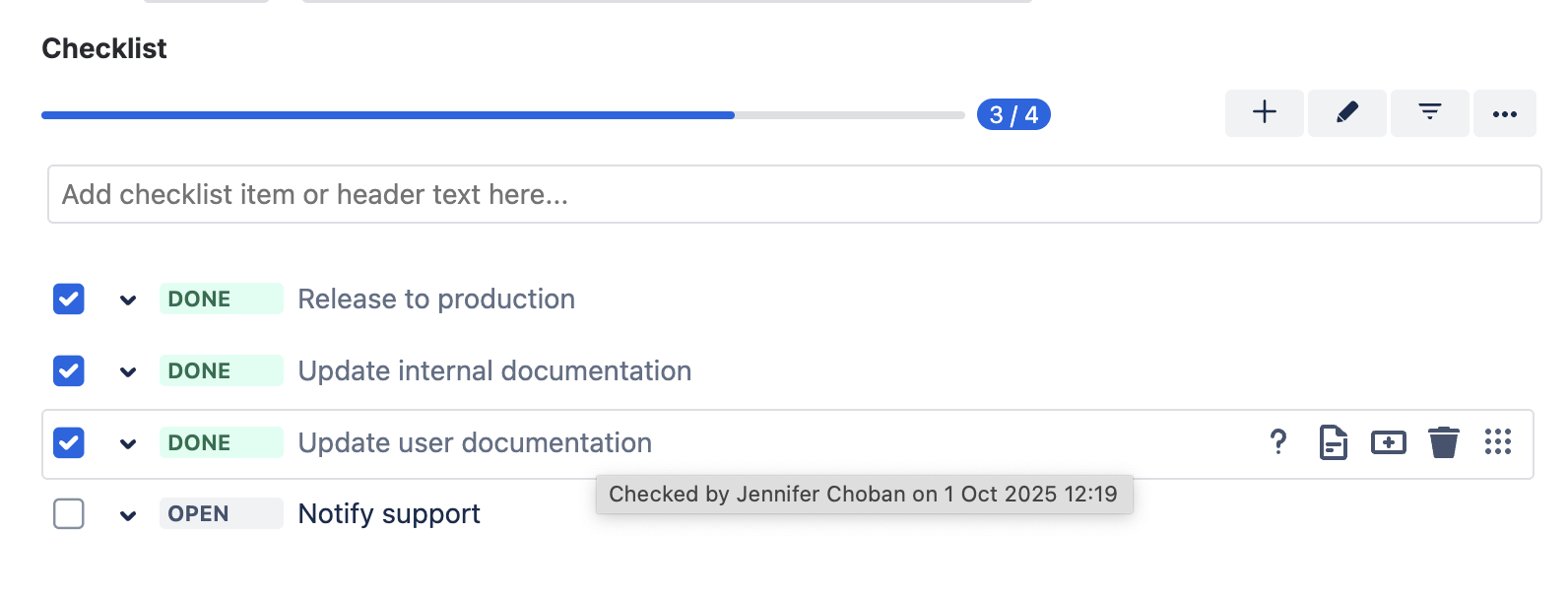Click the plus icon to add item
This screenshot has width=1568, height=600.
[x=1264, y=113]
